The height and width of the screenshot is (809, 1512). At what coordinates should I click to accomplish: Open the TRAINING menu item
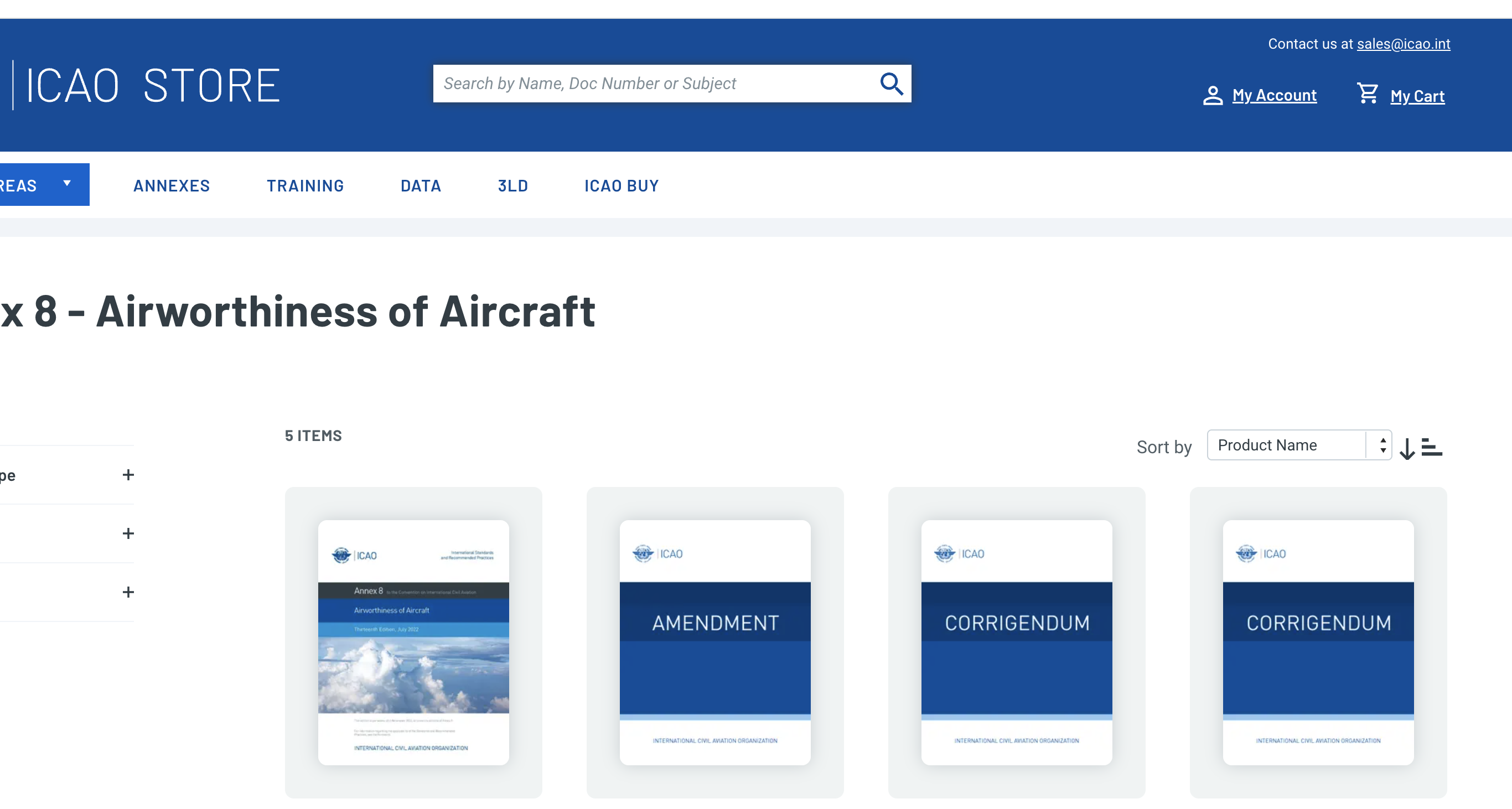(305, 186)
